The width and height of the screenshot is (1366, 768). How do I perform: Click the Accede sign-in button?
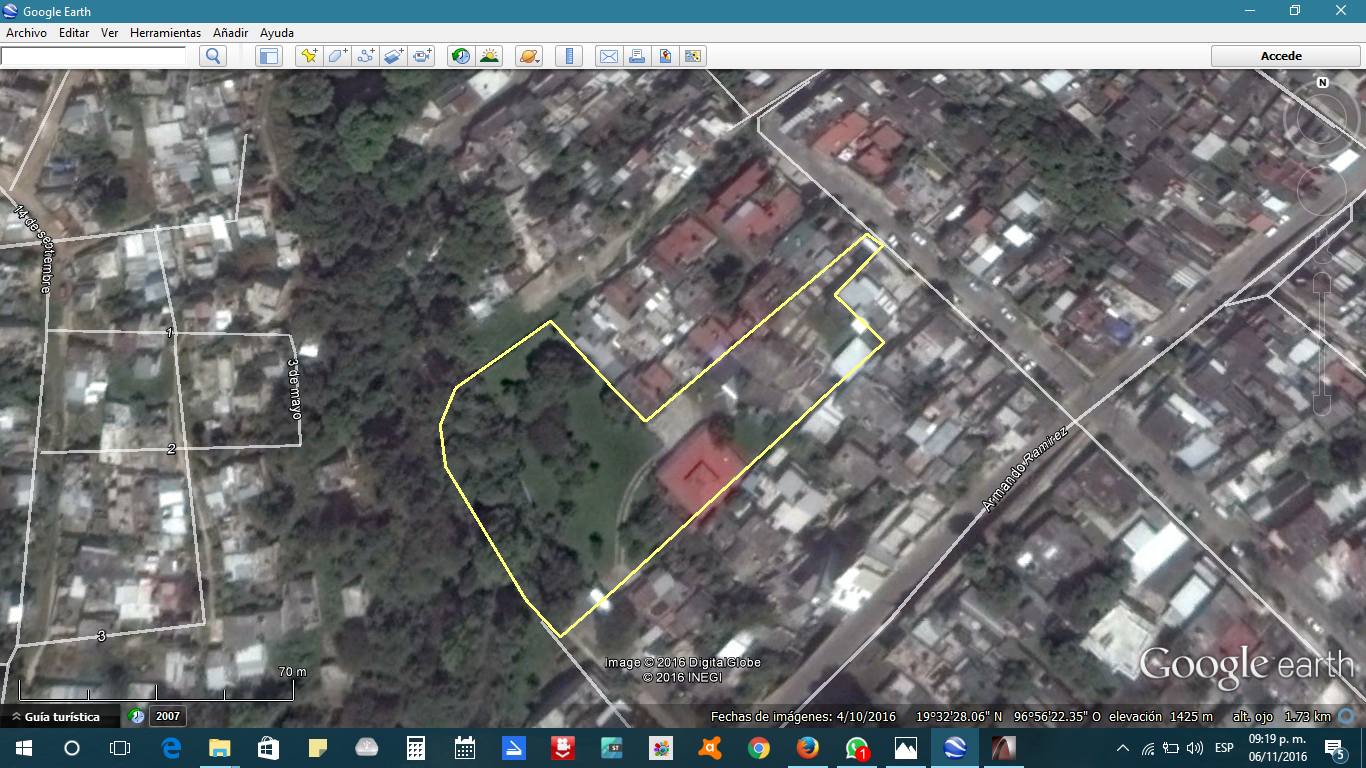tap(1284, 55)
